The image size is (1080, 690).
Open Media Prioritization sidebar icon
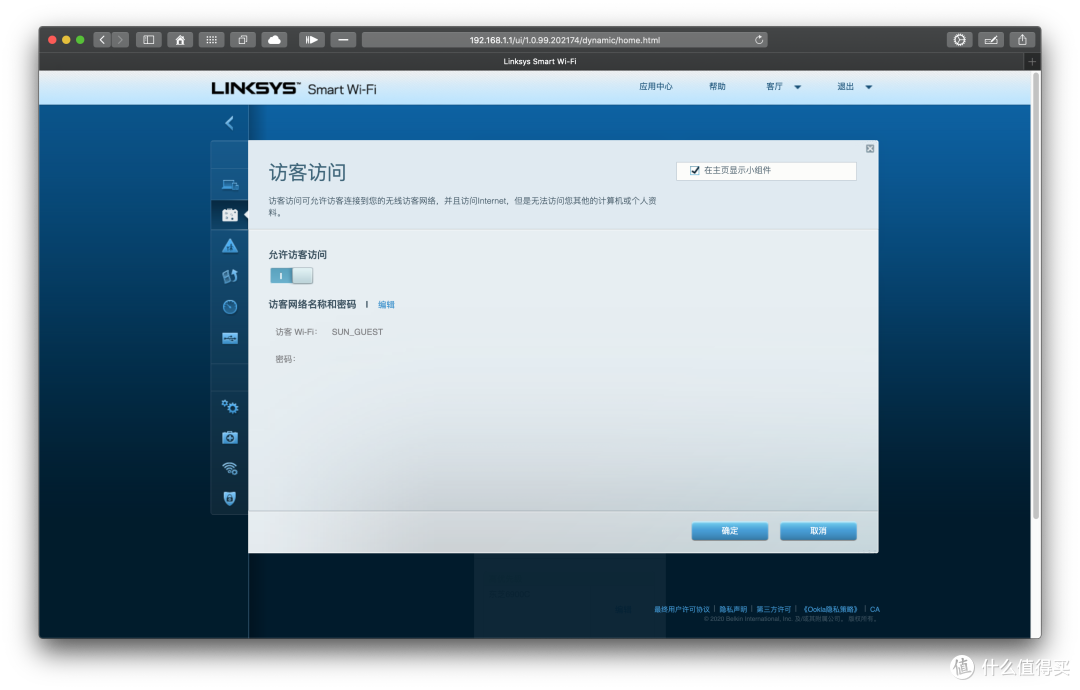[x=230, y=276]
